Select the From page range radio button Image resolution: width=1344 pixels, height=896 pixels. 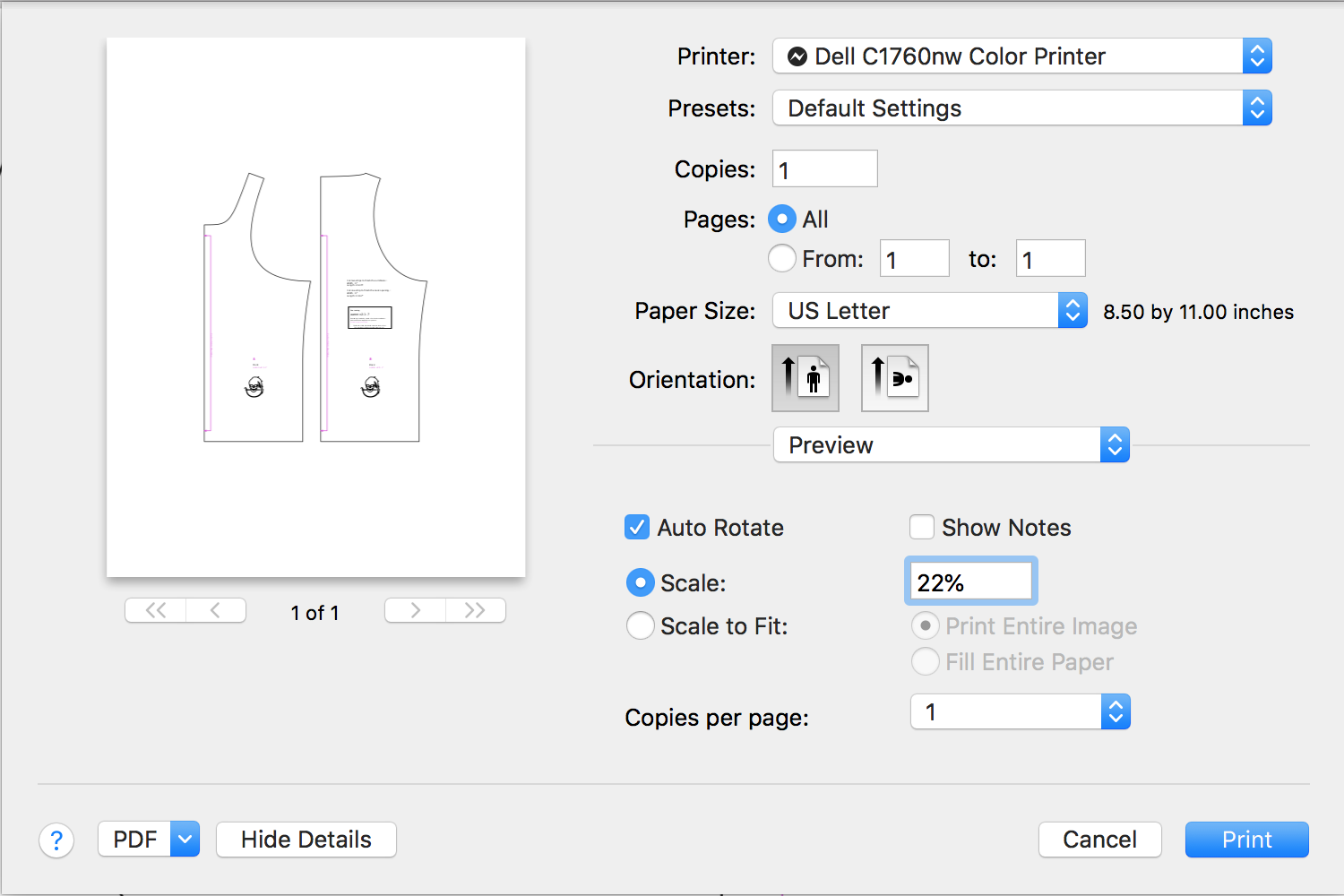(x=782, y=258)
